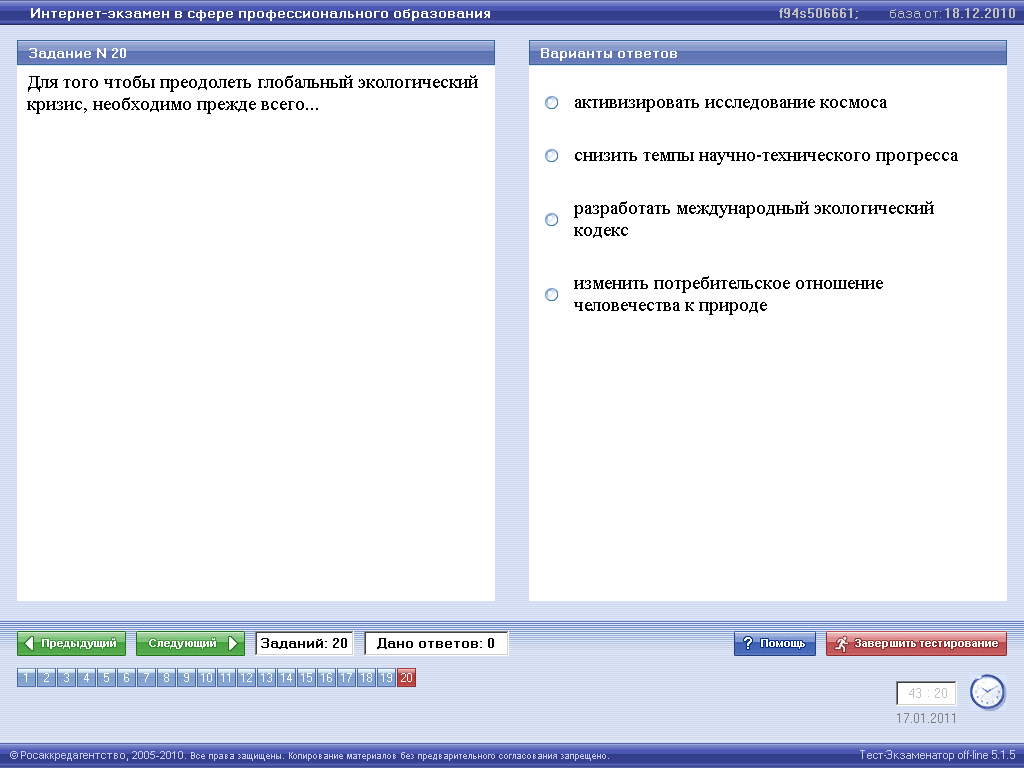This screenshot has width=1024, height=768.
Task: Click the remaining time field 43 : 20
Action: (x=927, y=694)
